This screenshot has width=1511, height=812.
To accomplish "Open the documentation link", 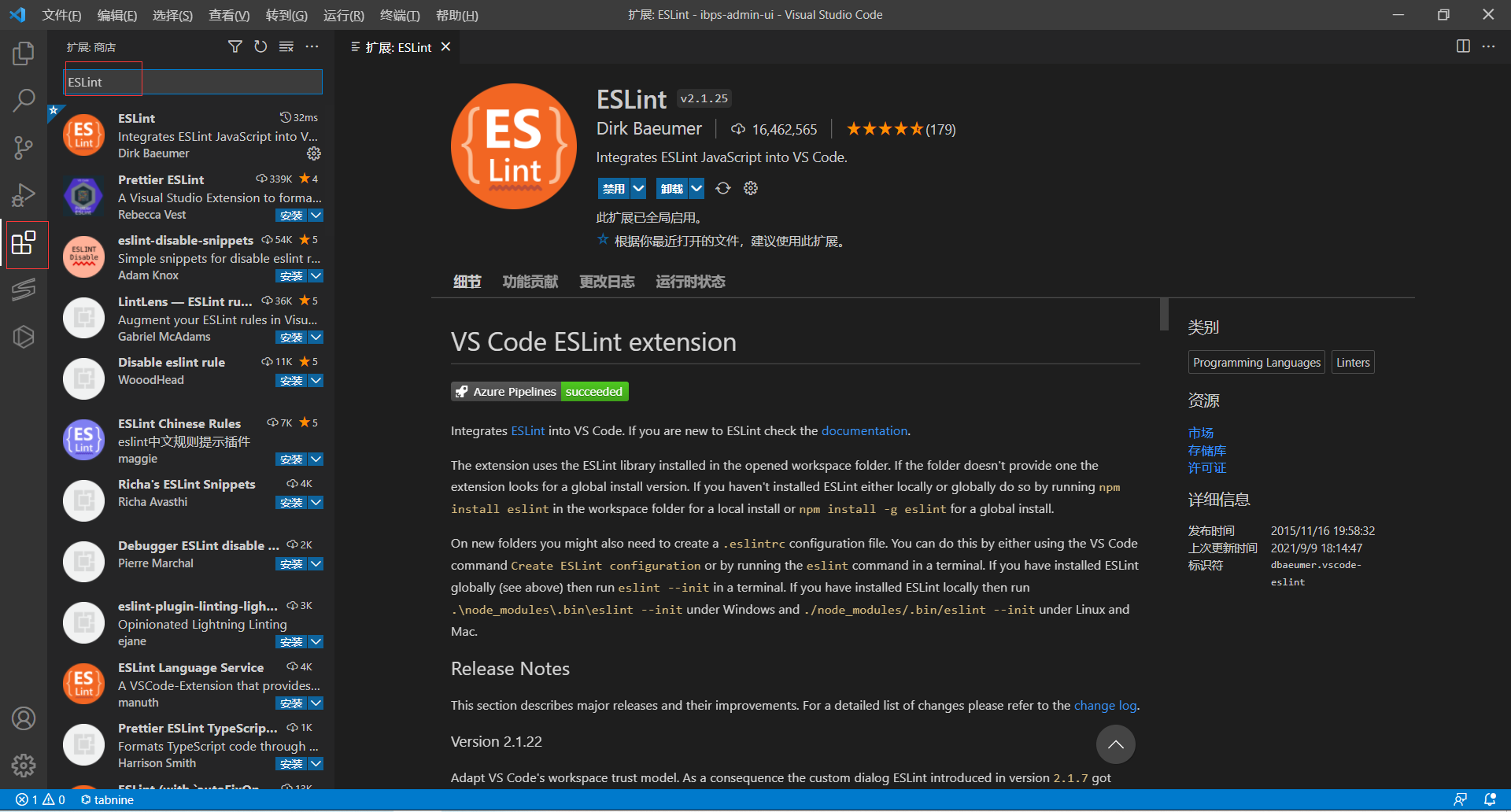I will 864,431.
